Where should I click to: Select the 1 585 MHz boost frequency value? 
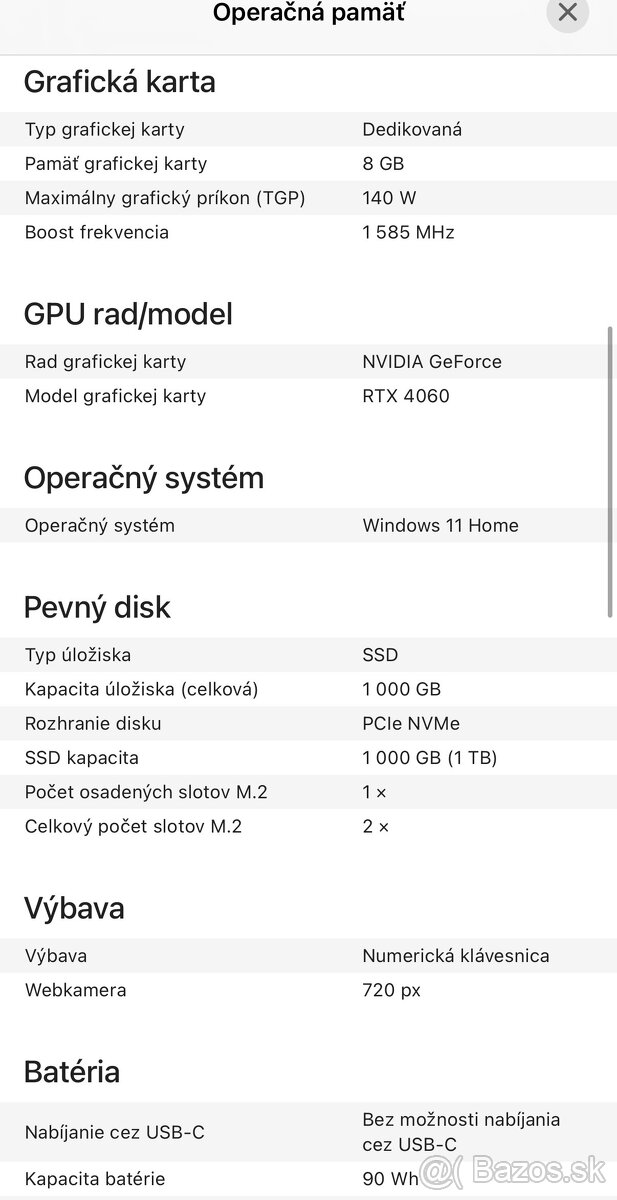407,232
